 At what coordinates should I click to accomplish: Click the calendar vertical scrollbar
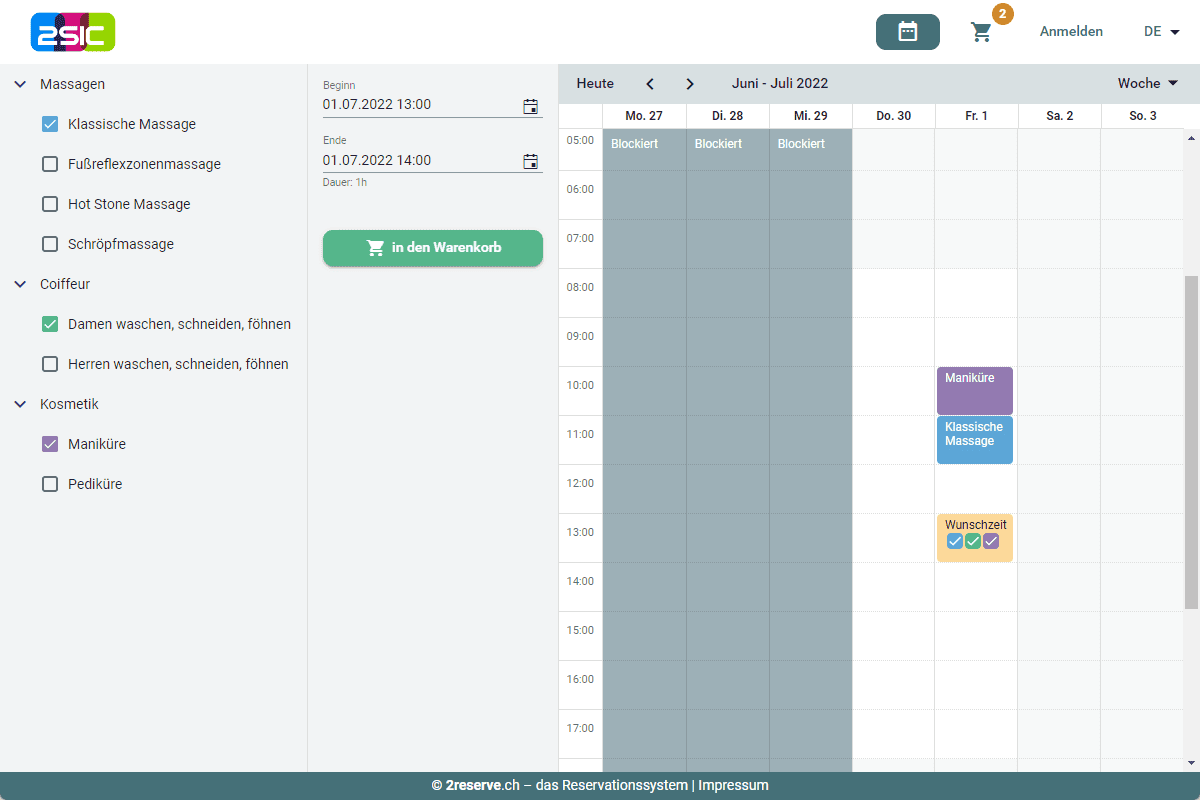[1190, 440]
